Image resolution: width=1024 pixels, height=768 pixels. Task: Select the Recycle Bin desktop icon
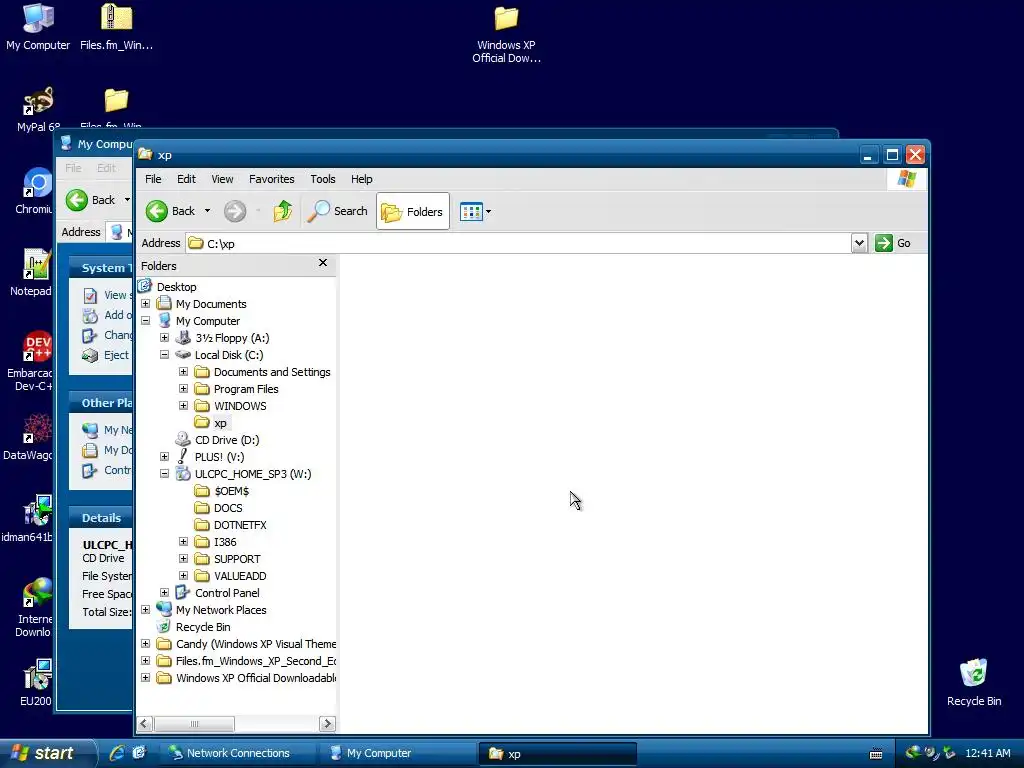[974, 682]
